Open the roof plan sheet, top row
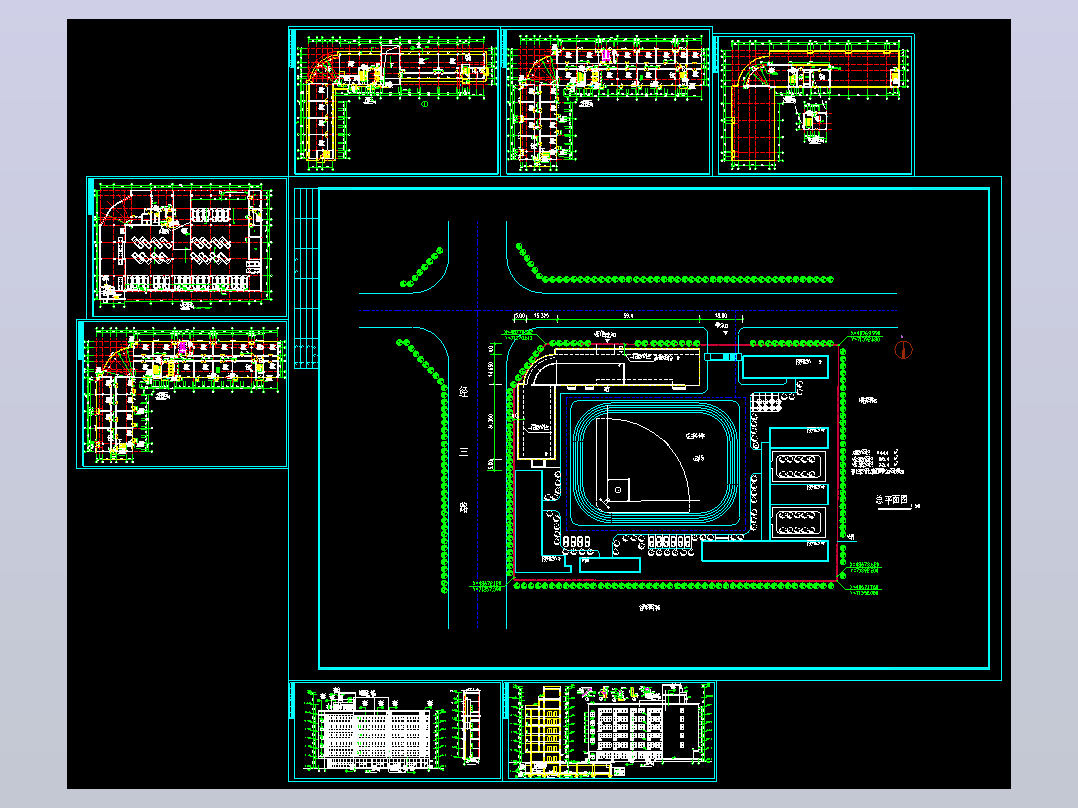1078x808 pixels. click(815, 105)
